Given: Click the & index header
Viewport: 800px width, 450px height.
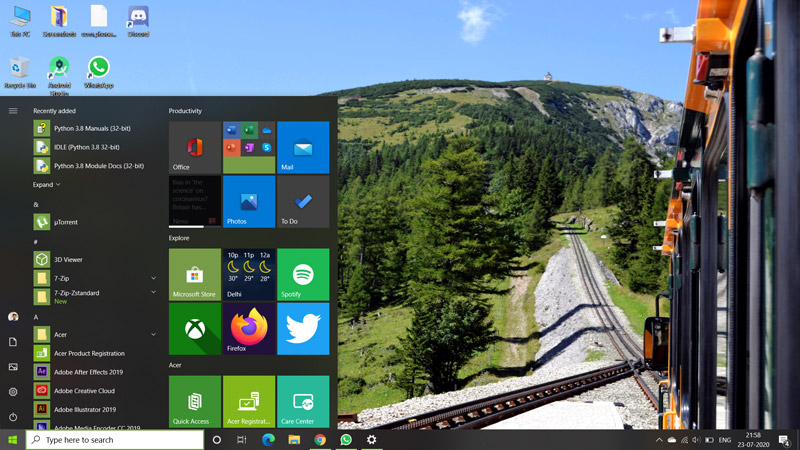Looking at the screenshot, I should tap(36, 204).
